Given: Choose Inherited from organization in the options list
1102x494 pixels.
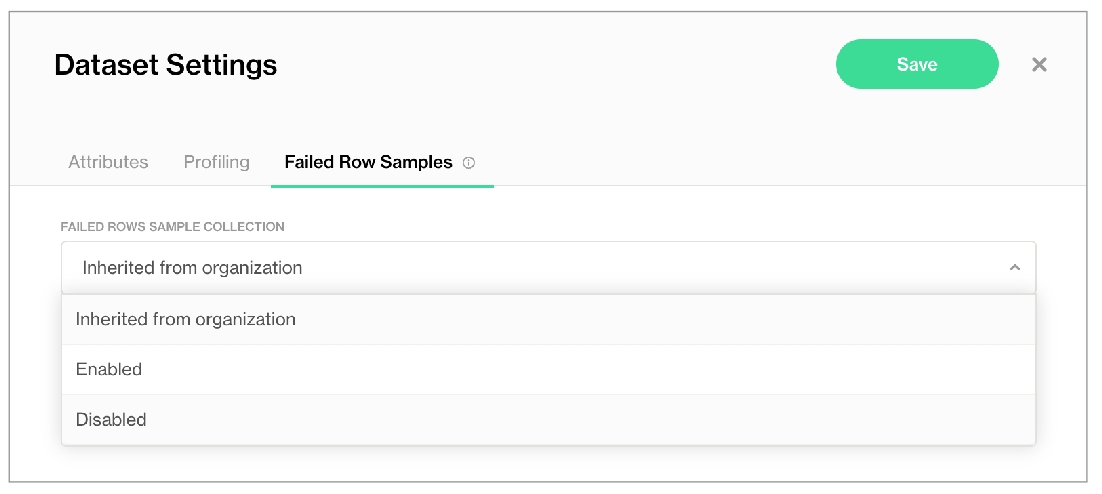Looking at the screenshot, I should (x=186, y=320).
